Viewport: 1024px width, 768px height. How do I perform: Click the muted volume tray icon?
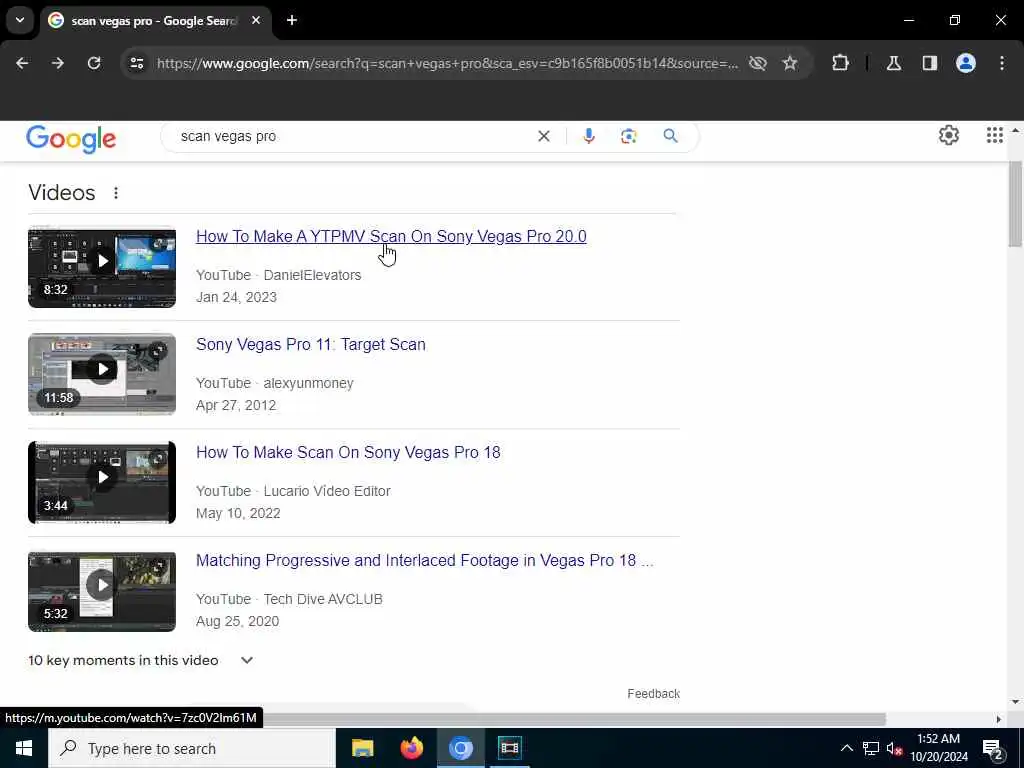pyautogui.click(x=894, y=748)
